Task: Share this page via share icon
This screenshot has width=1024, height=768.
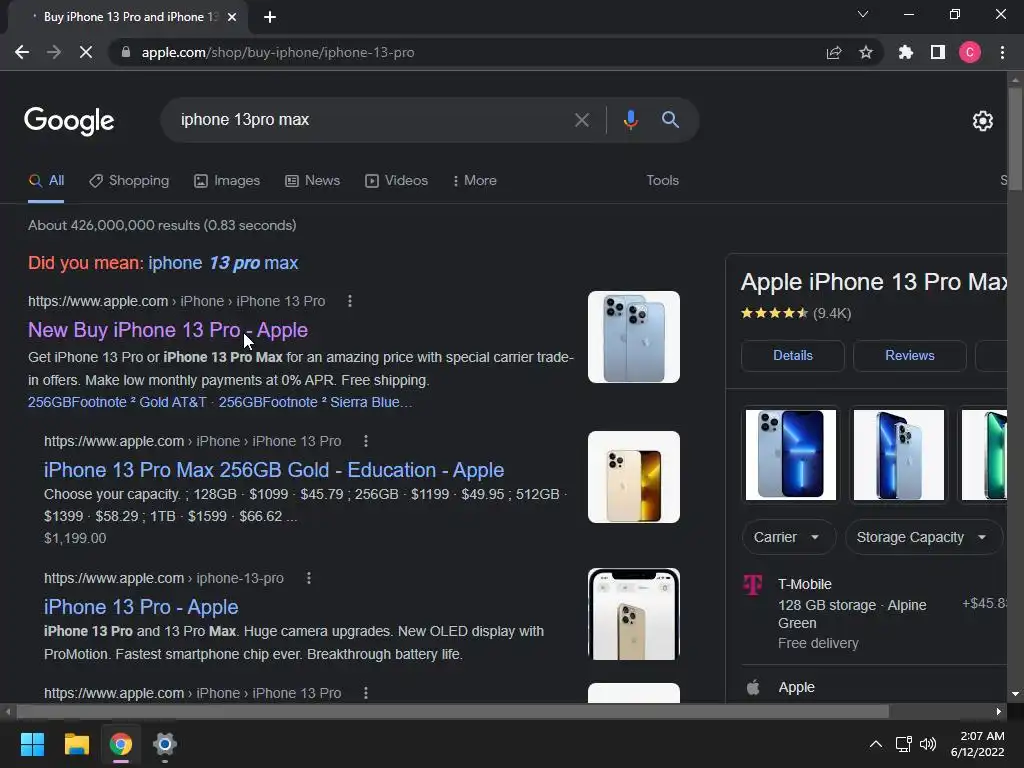Action: click(834, 52)
